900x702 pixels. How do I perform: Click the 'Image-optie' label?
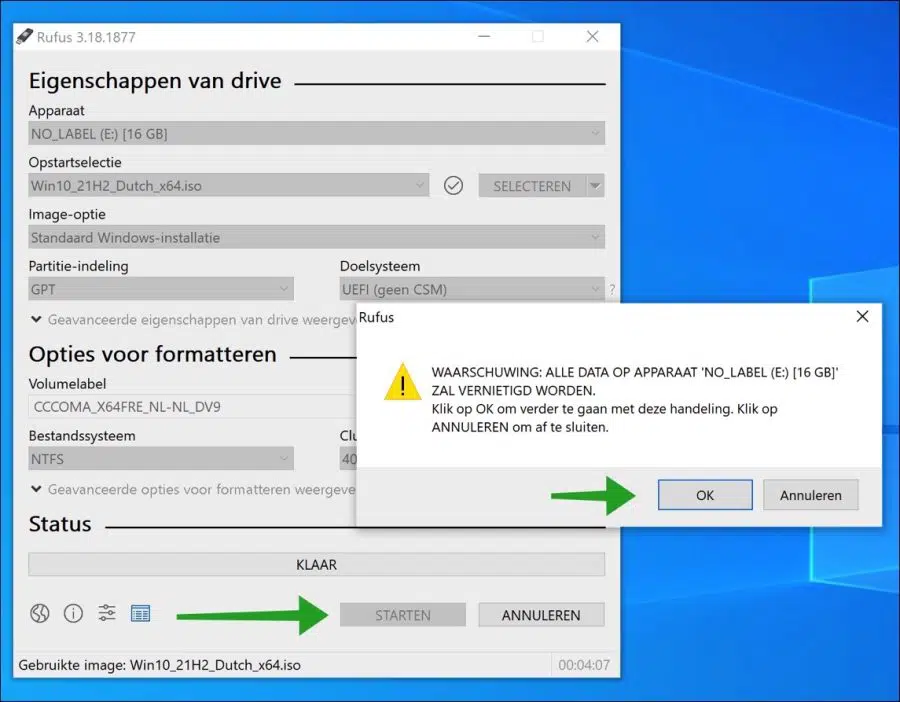[67, 214]
